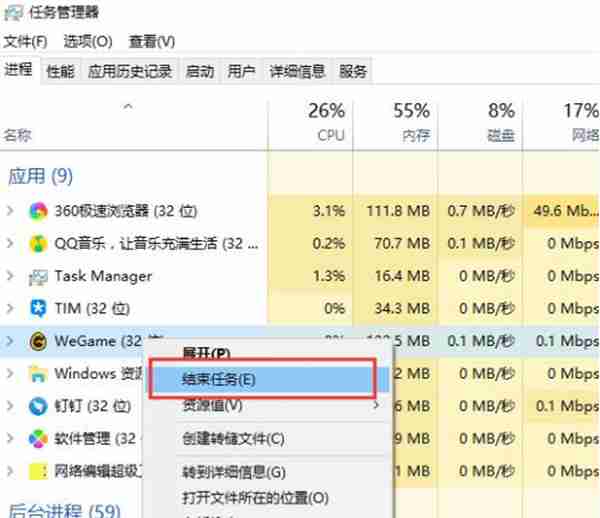Select the QQ音乐 app icon

click(x=38, y=244)
